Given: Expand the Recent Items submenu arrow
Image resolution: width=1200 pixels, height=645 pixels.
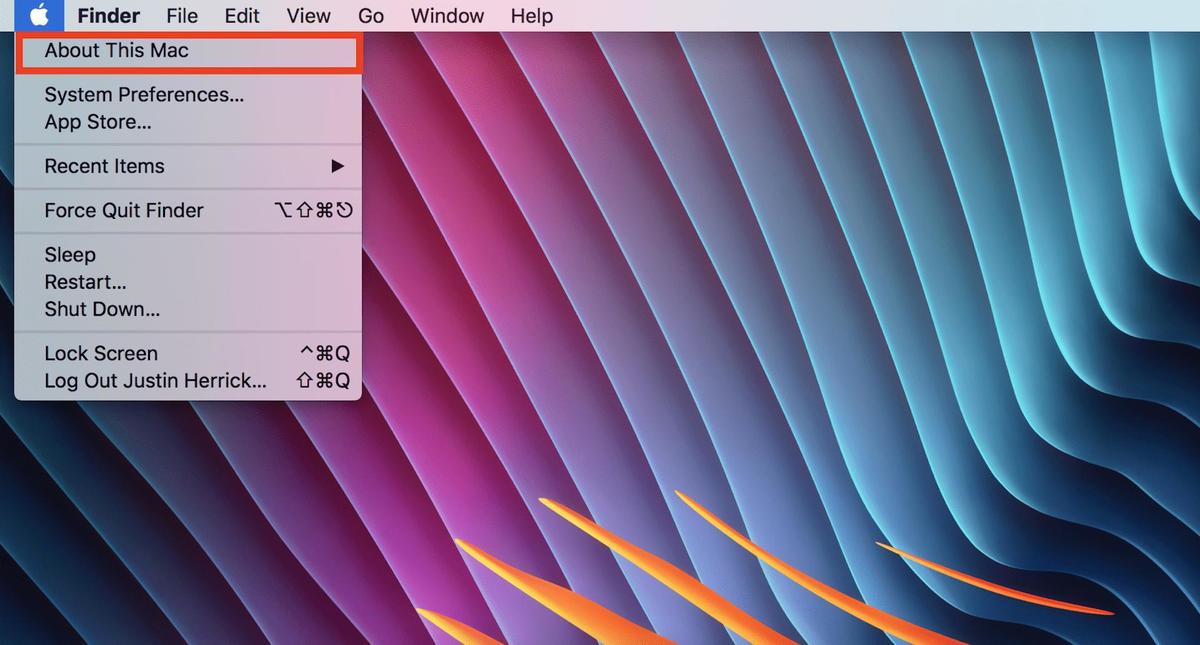Looking at the screenshot, I should [338, 167].
